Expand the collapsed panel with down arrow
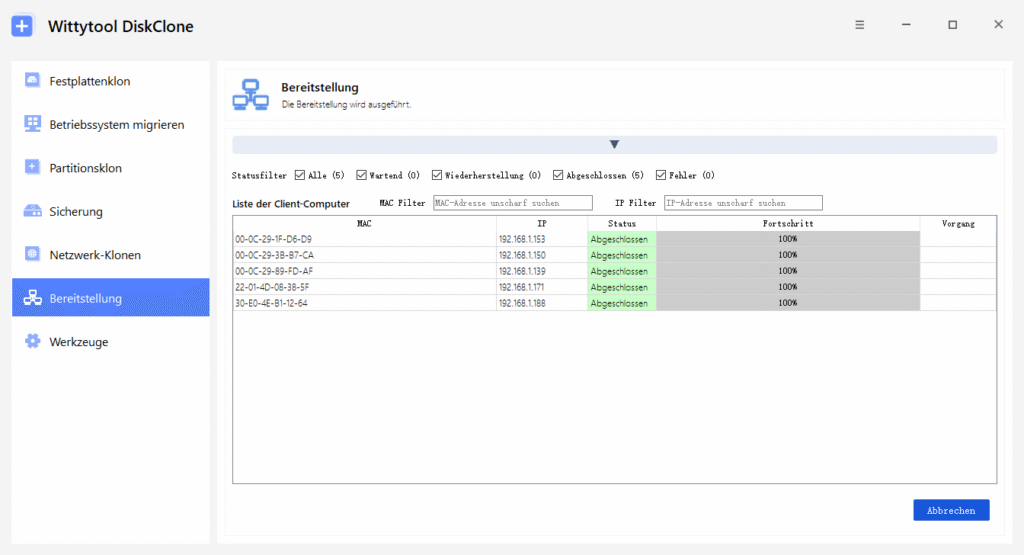This screenshot has height=555, width=1024. point(615,144)
